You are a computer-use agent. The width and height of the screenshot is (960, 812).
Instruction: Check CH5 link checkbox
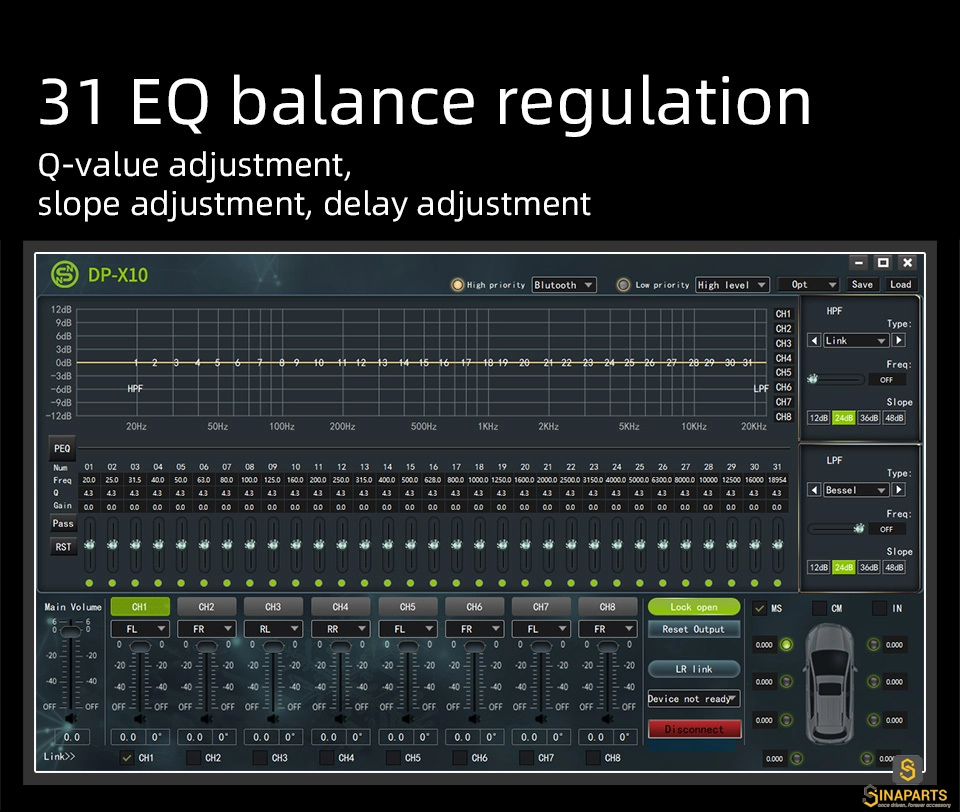394,757
